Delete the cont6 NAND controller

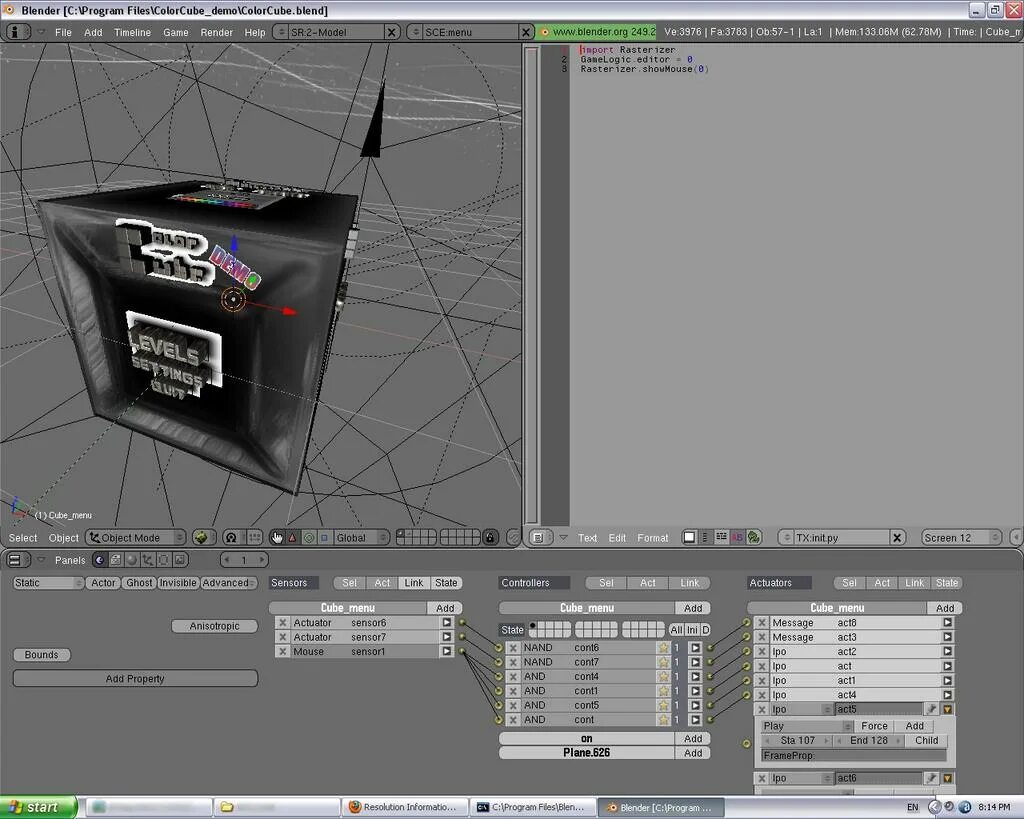pyautogui.click(x=513, y=647)
